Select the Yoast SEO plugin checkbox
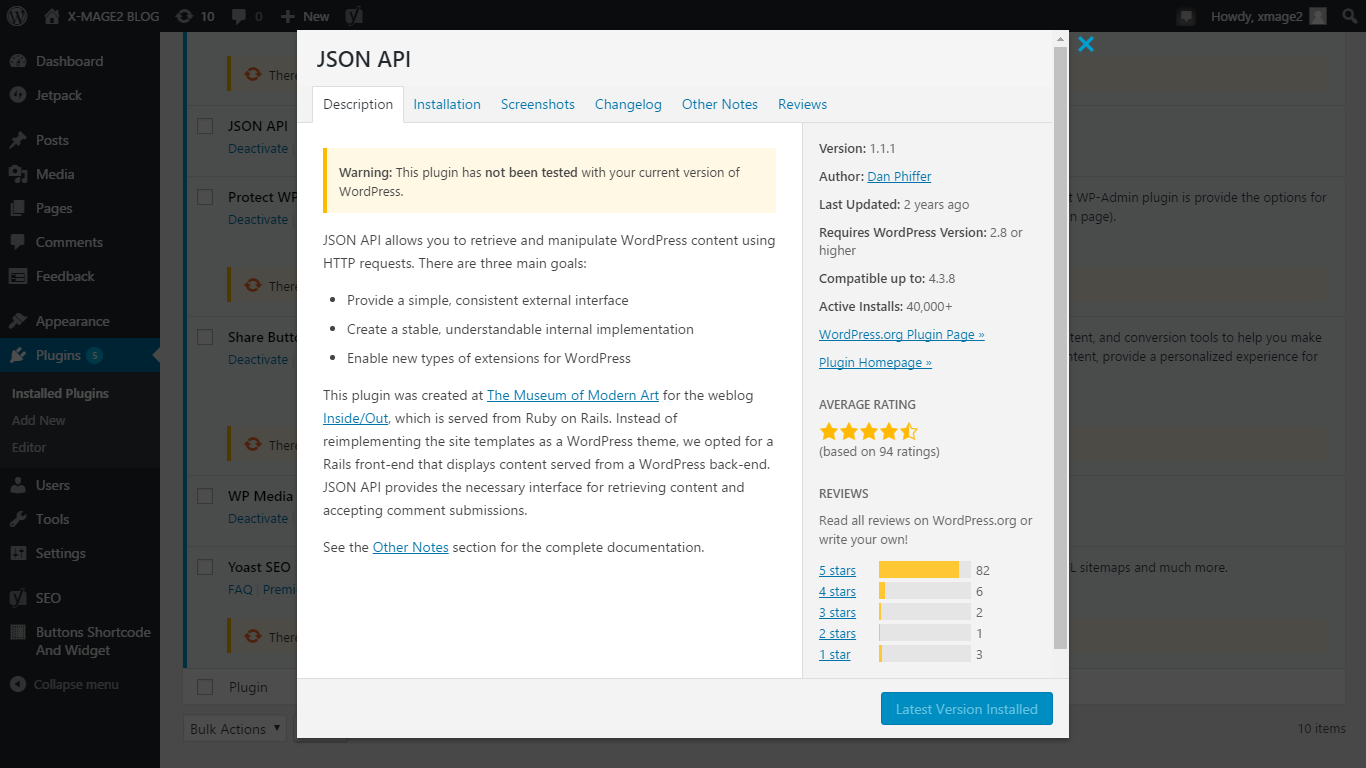 coord(205,567)
